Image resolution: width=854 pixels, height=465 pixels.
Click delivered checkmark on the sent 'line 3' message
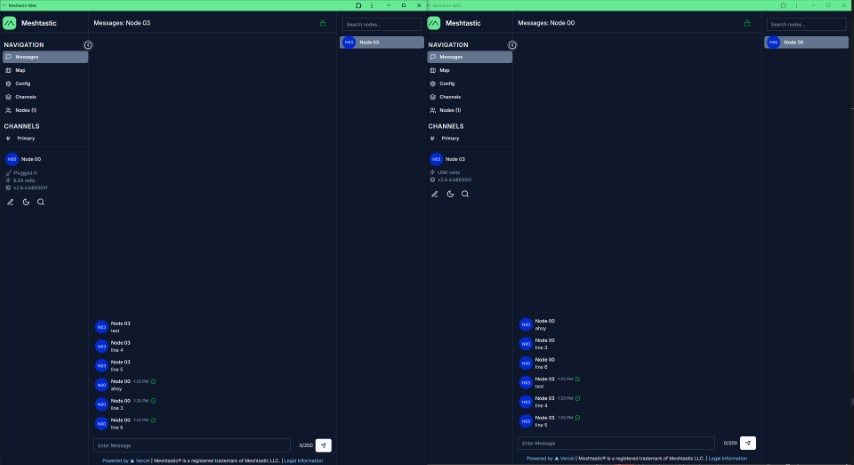coord(154,401)
